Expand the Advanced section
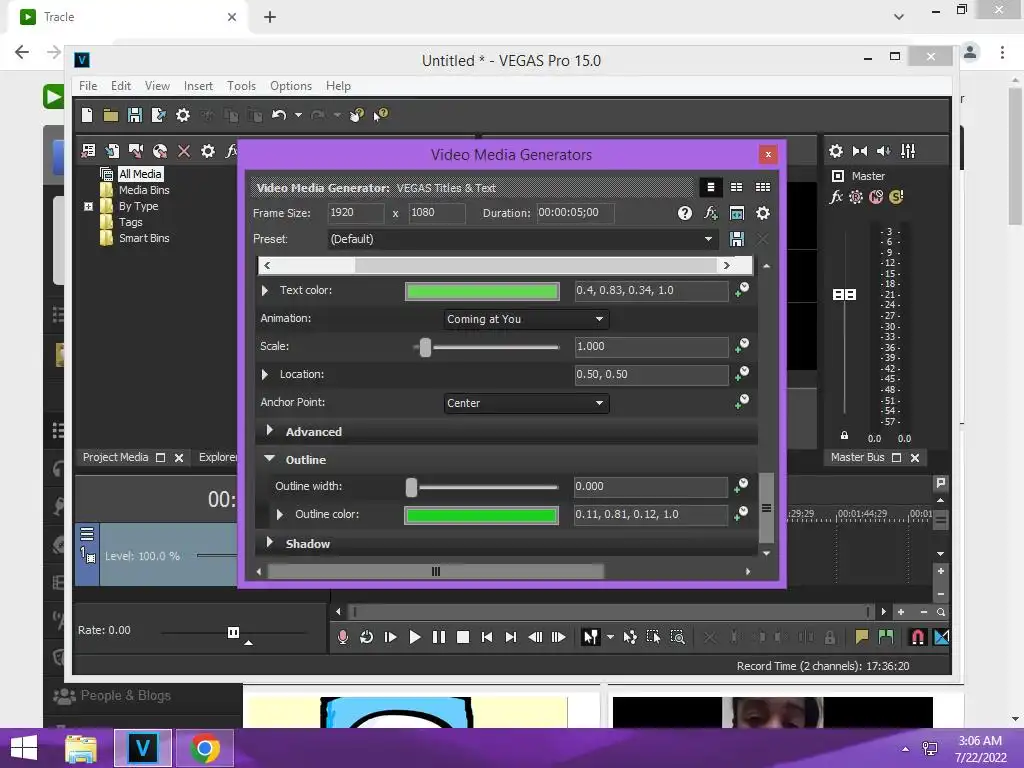Viewport: 1024px width, 768px height. point(269,430)
